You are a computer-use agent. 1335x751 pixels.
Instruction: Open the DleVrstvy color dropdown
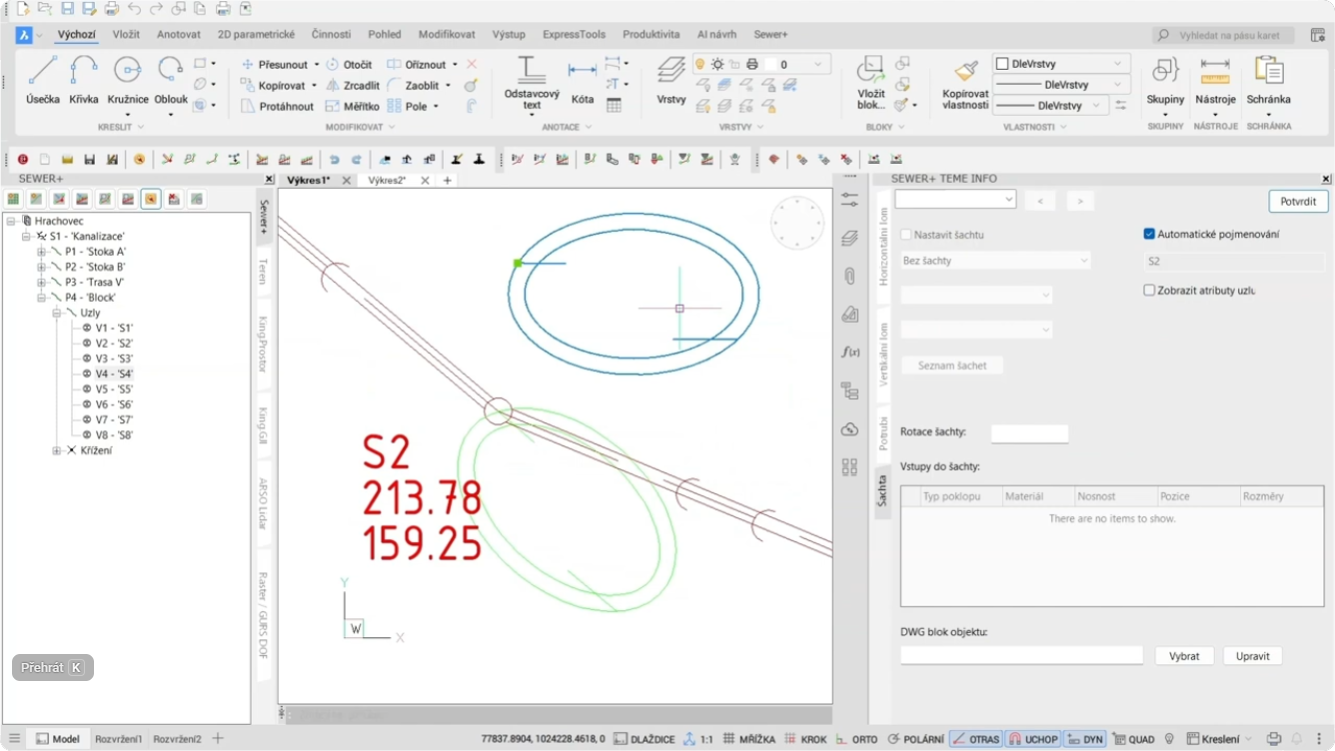1061,63
